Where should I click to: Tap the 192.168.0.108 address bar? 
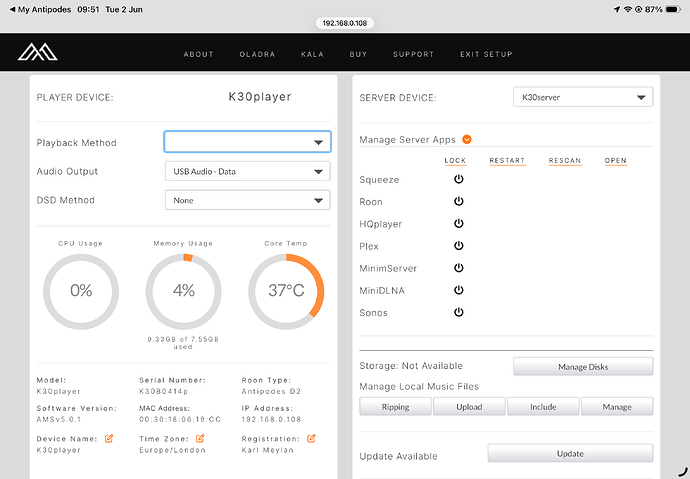pyautogui.click(x=345, y=23)
